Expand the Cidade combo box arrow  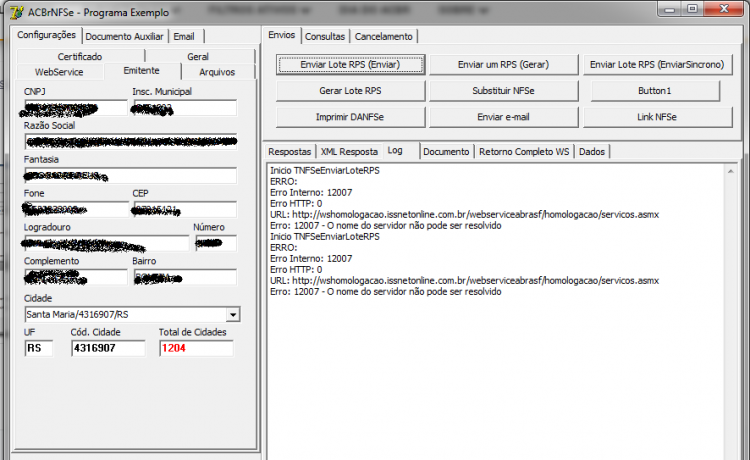[x=233, y=315]
